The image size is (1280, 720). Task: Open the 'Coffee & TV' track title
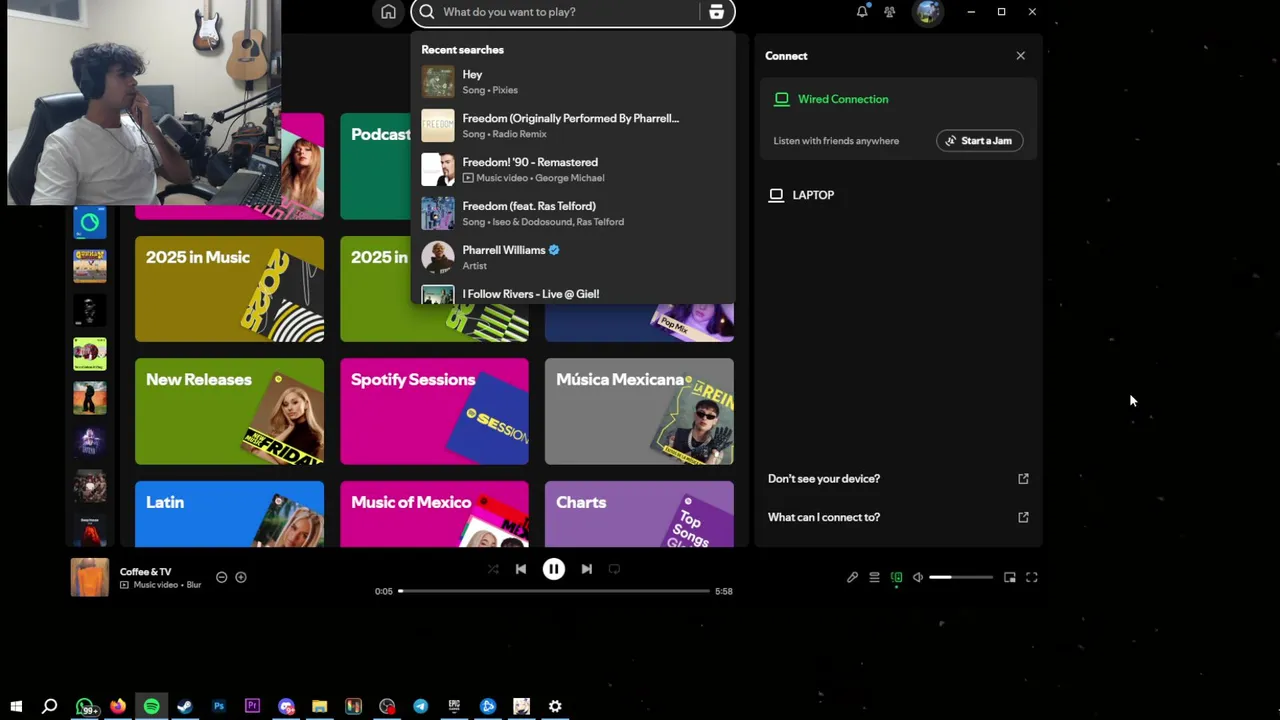(145, 572)
